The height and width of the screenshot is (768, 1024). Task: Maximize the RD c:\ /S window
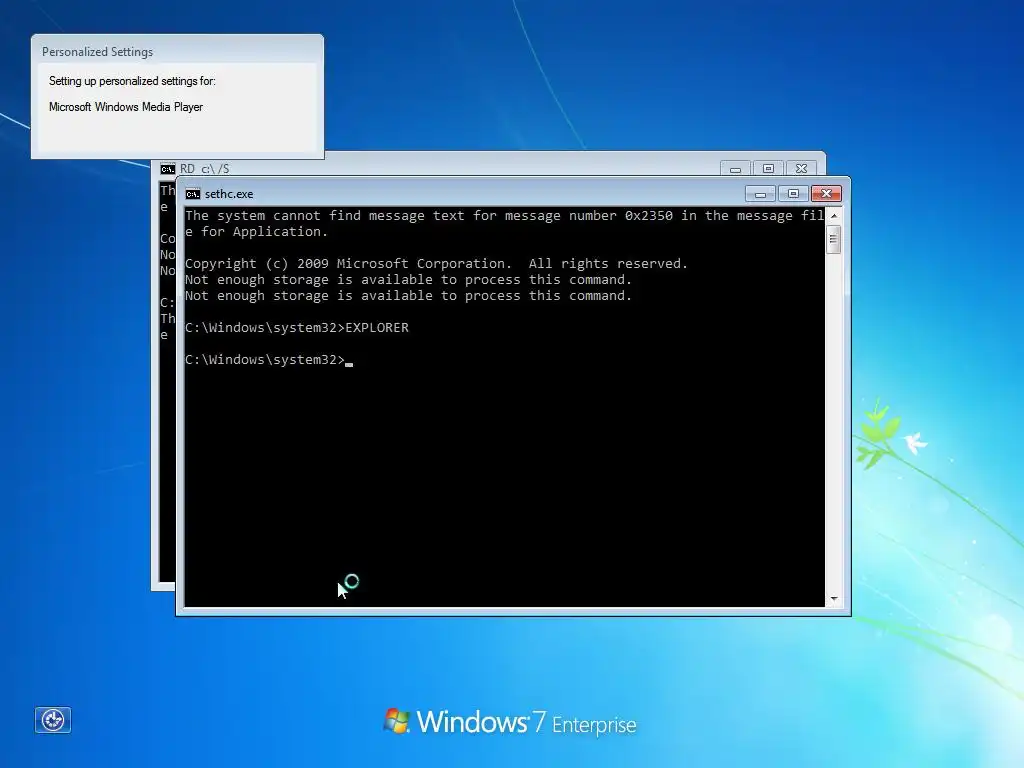(769, 168)
